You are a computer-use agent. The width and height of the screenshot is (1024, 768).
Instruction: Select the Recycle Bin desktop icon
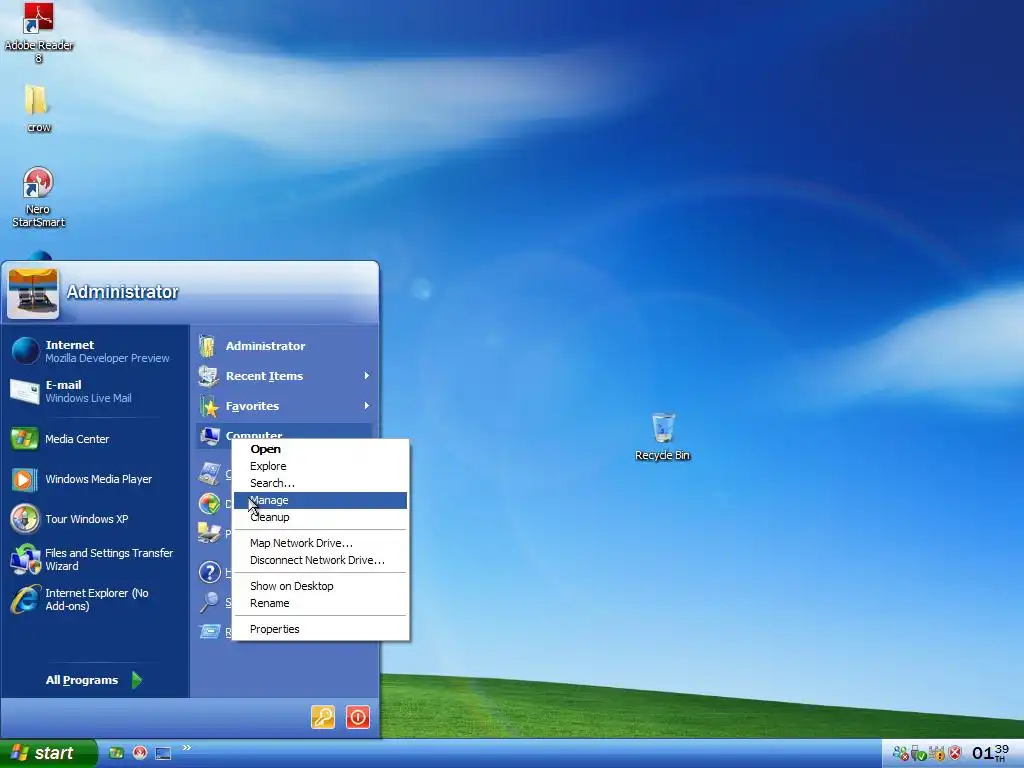point(662,436)
